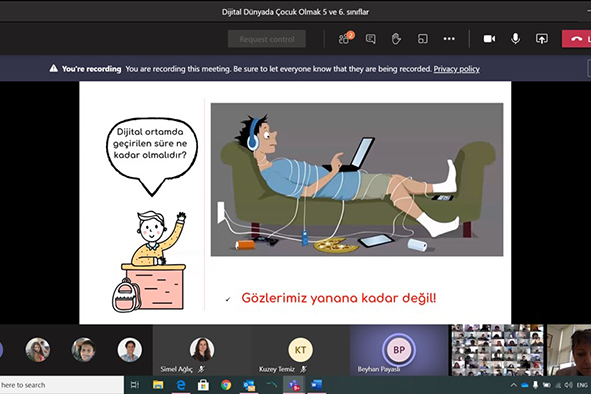This screenshot has height=394, width=591.
Task: Open Google Chrome from the taskbar
Action: [226, 385]
